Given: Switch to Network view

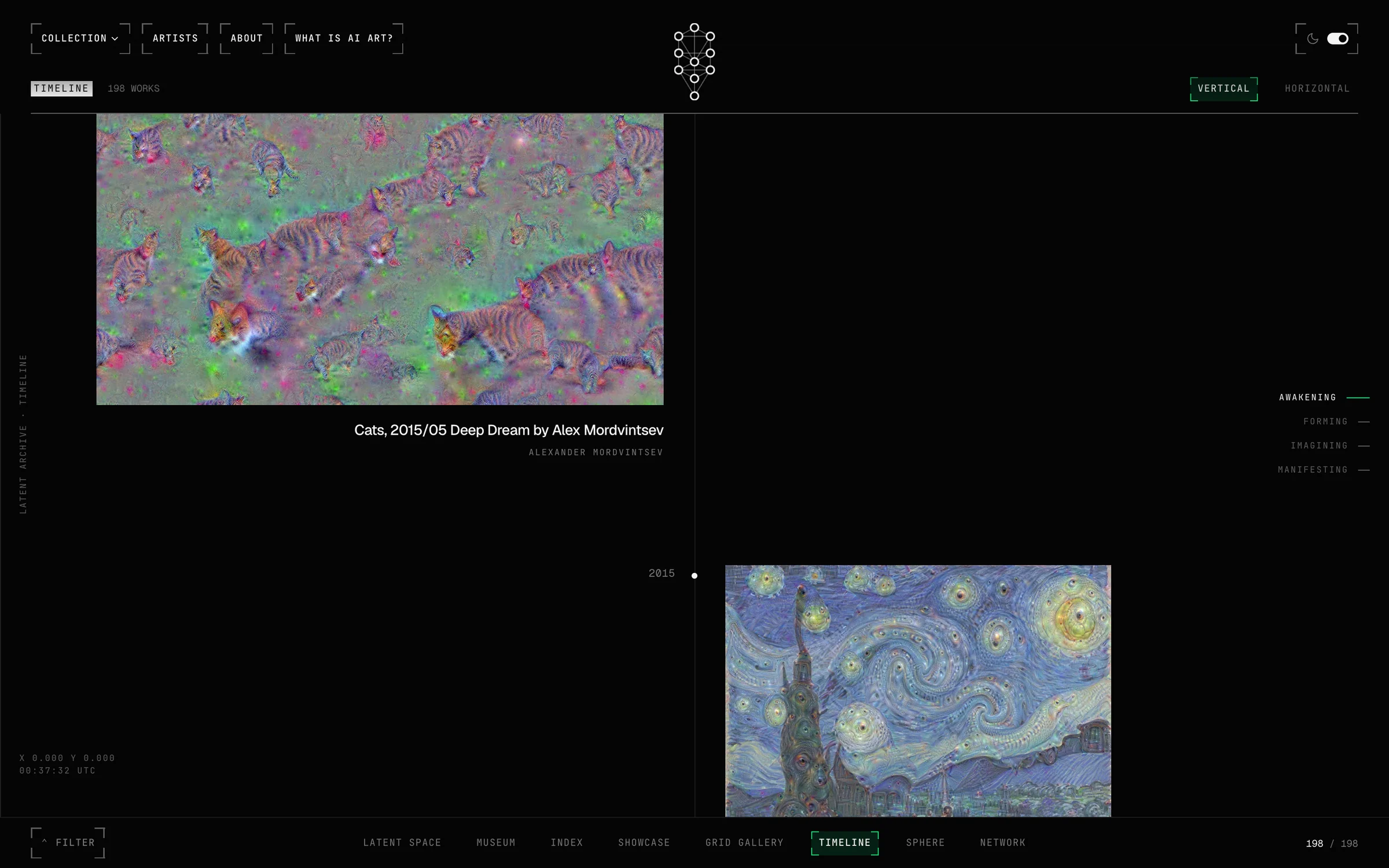Looking at the screenshot, I should [1002, 843].
